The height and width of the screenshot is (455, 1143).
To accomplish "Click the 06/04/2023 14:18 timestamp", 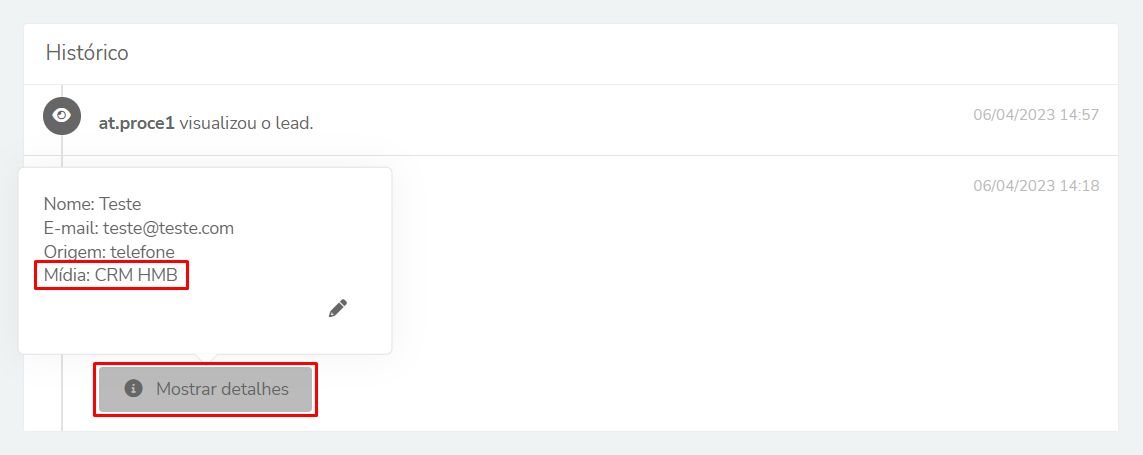I will (1036, 186).
